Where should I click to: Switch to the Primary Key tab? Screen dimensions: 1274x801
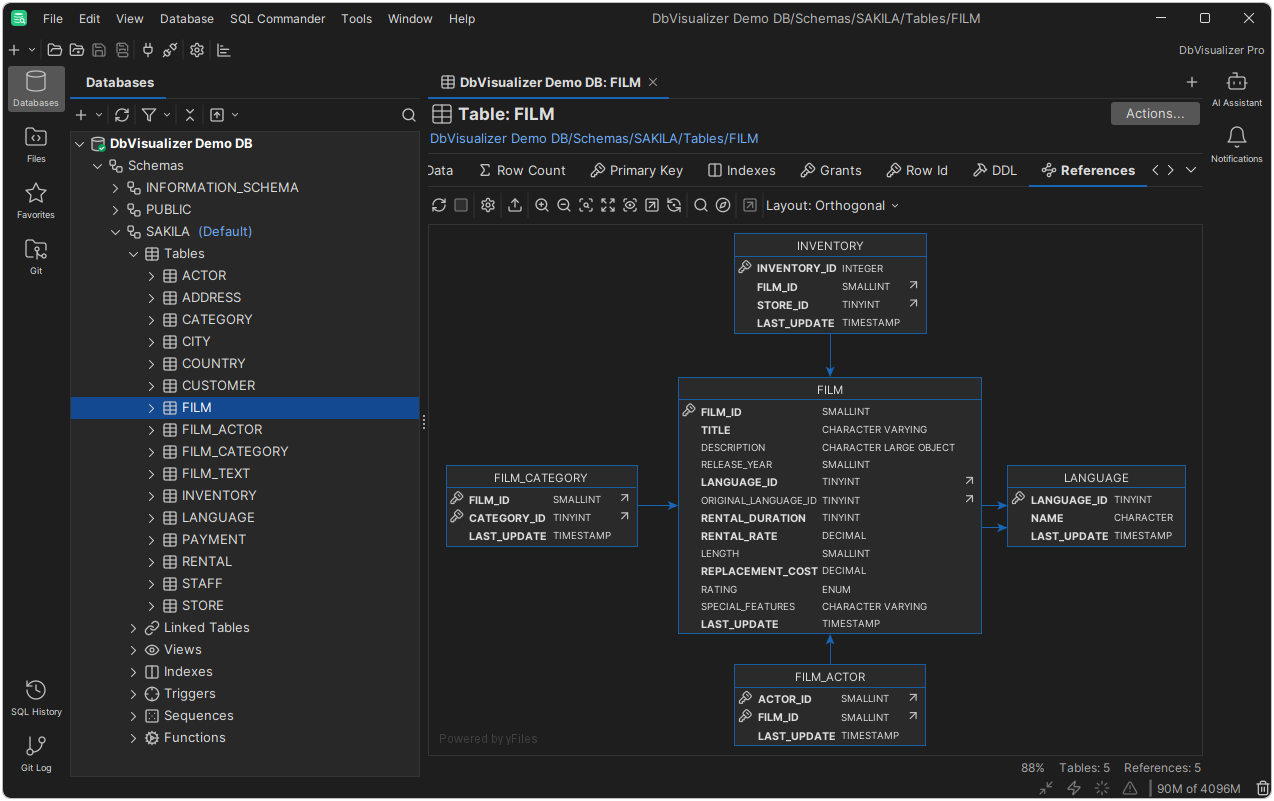pyautogui.click(x=637, y=170)
